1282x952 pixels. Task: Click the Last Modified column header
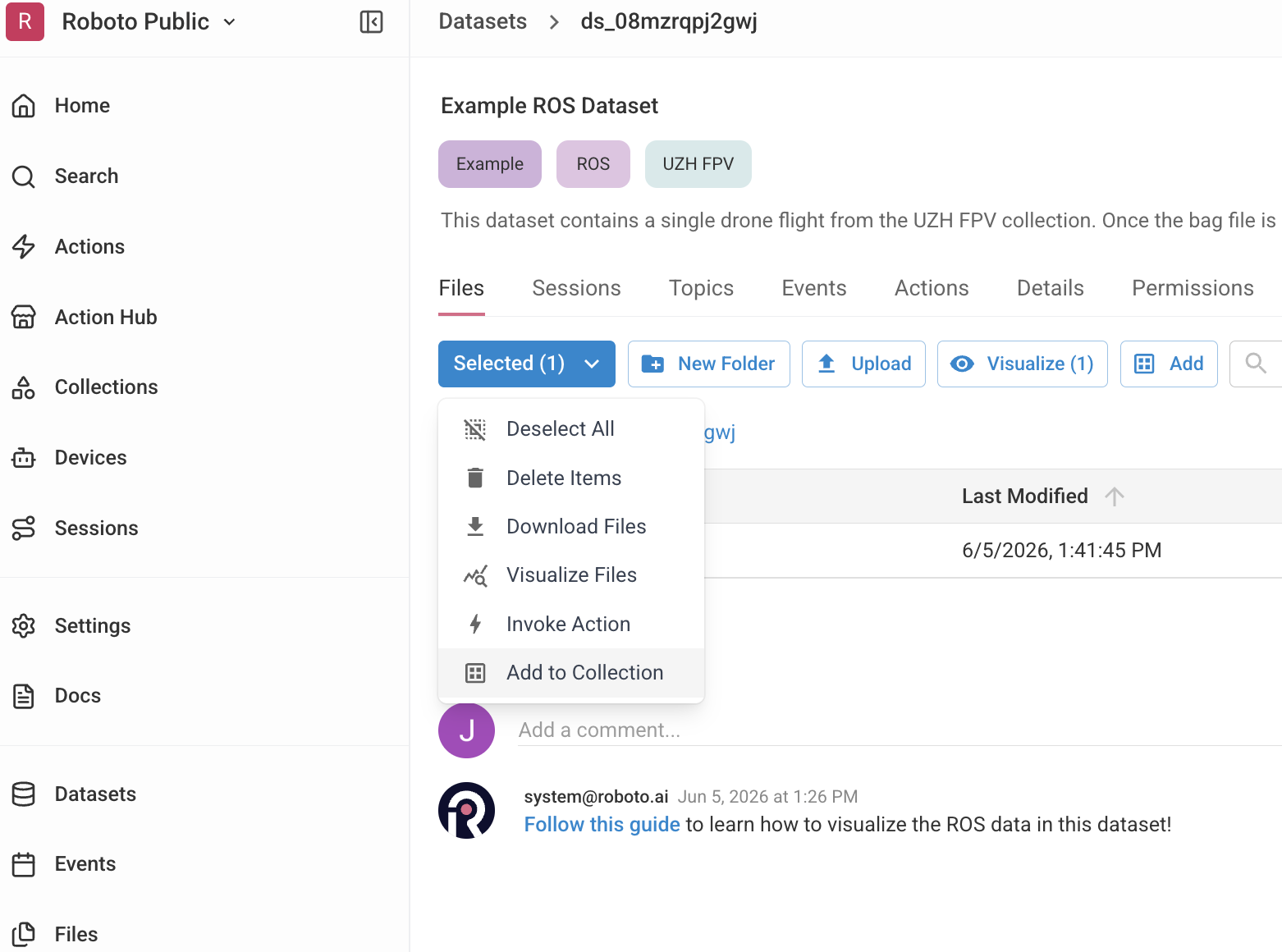click(x=1025, y=497)
